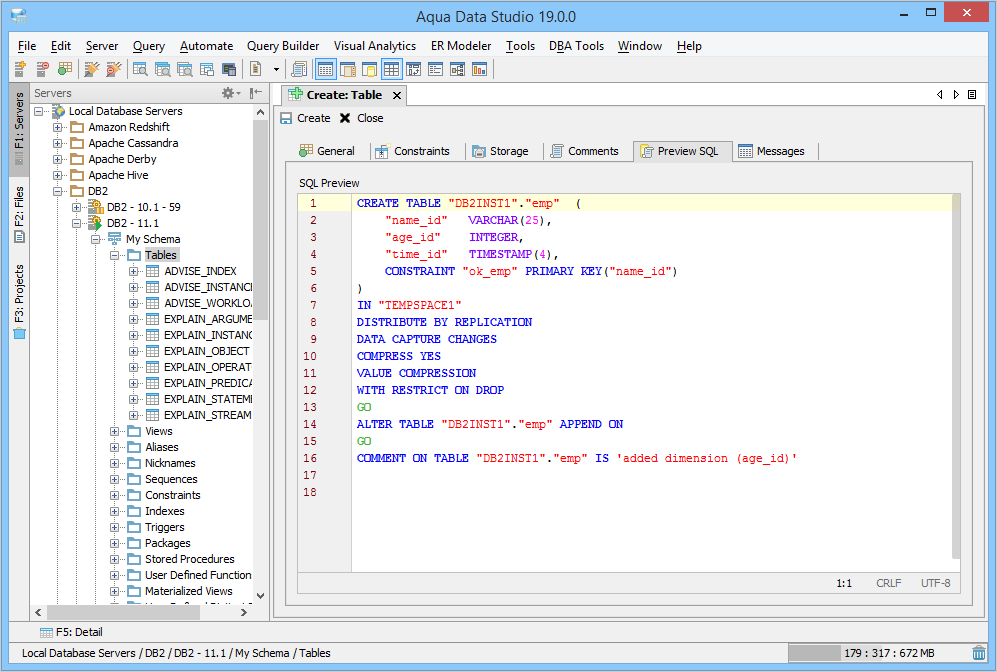The height and width of the screenshot is (672, 997).
Task: Click the Register Server icon with plus sign
Action: coord(20,69)
